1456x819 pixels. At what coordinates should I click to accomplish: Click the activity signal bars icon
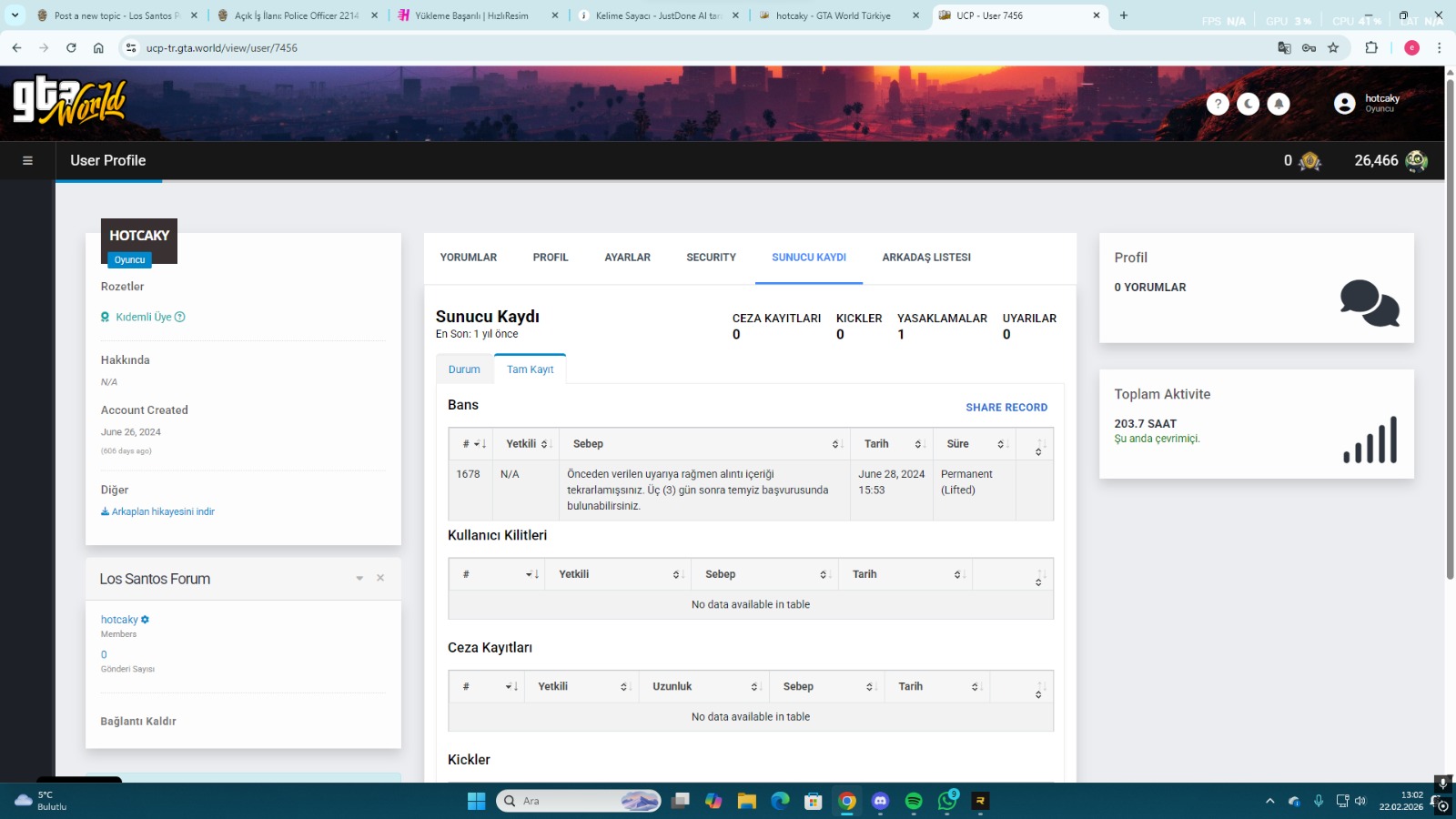(1370, 440)
